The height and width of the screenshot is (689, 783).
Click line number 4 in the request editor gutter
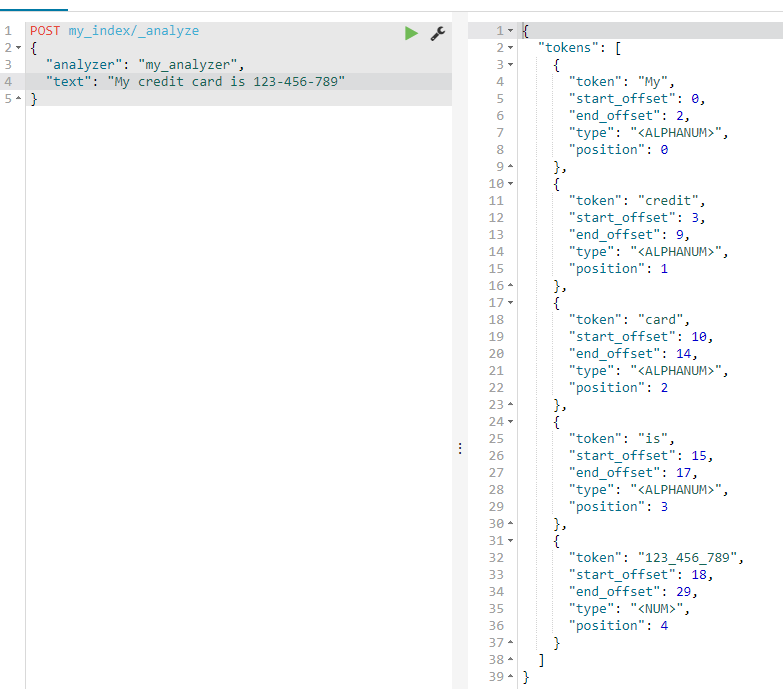pyautogui.click(x=8, y=82)
